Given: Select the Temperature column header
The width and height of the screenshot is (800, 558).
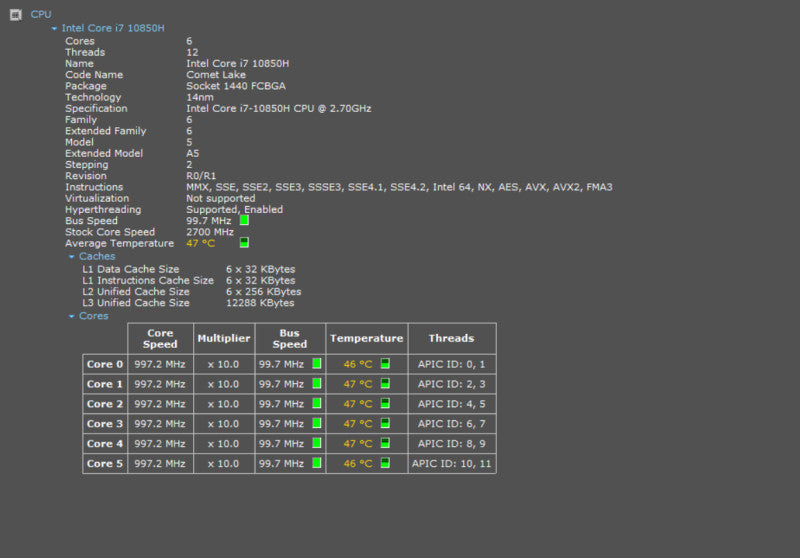Looking at the screenshot, I should click(x=366, y=339).
